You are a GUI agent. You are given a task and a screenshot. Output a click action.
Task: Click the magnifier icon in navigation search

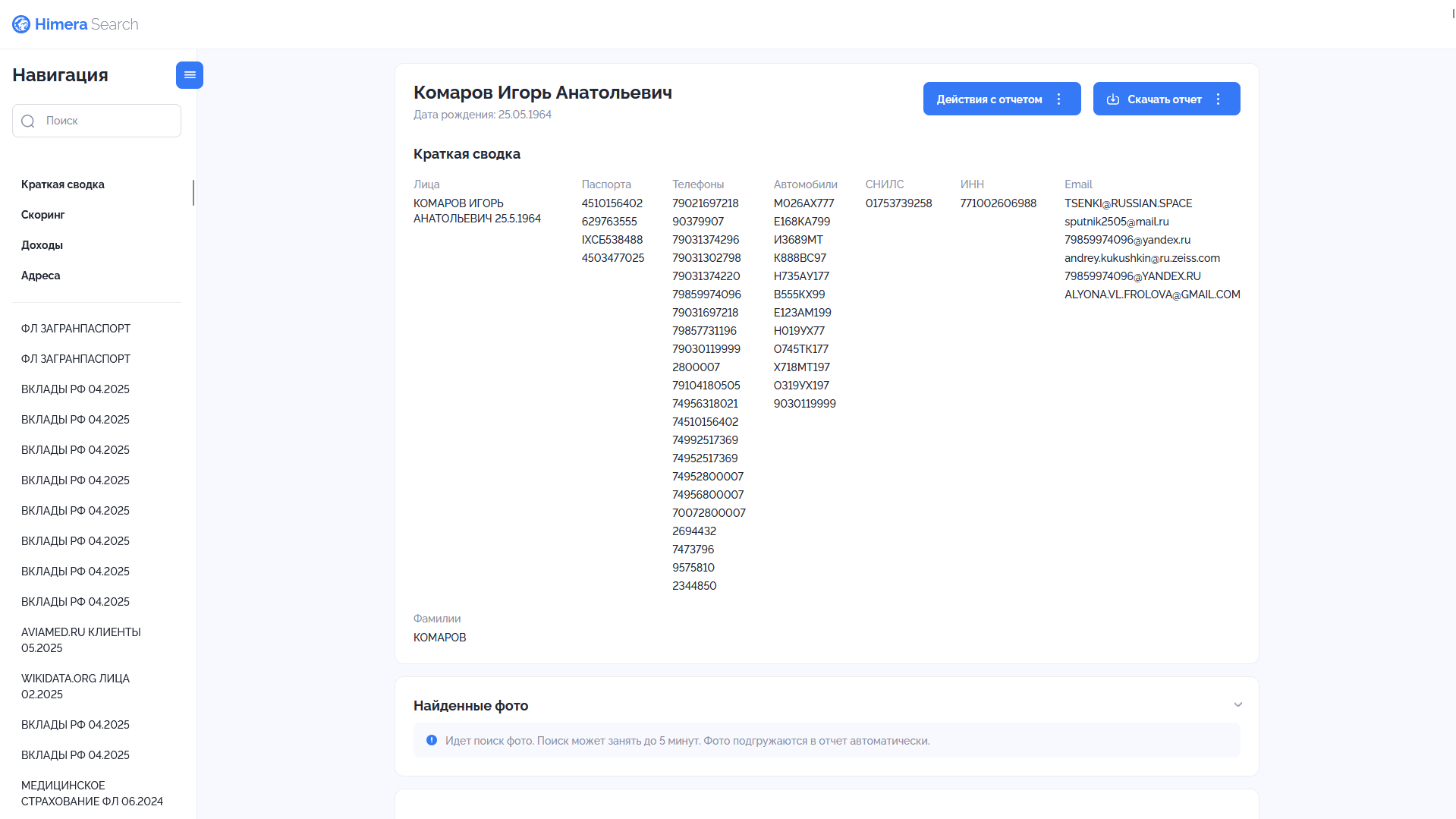[x=28, y=121]
